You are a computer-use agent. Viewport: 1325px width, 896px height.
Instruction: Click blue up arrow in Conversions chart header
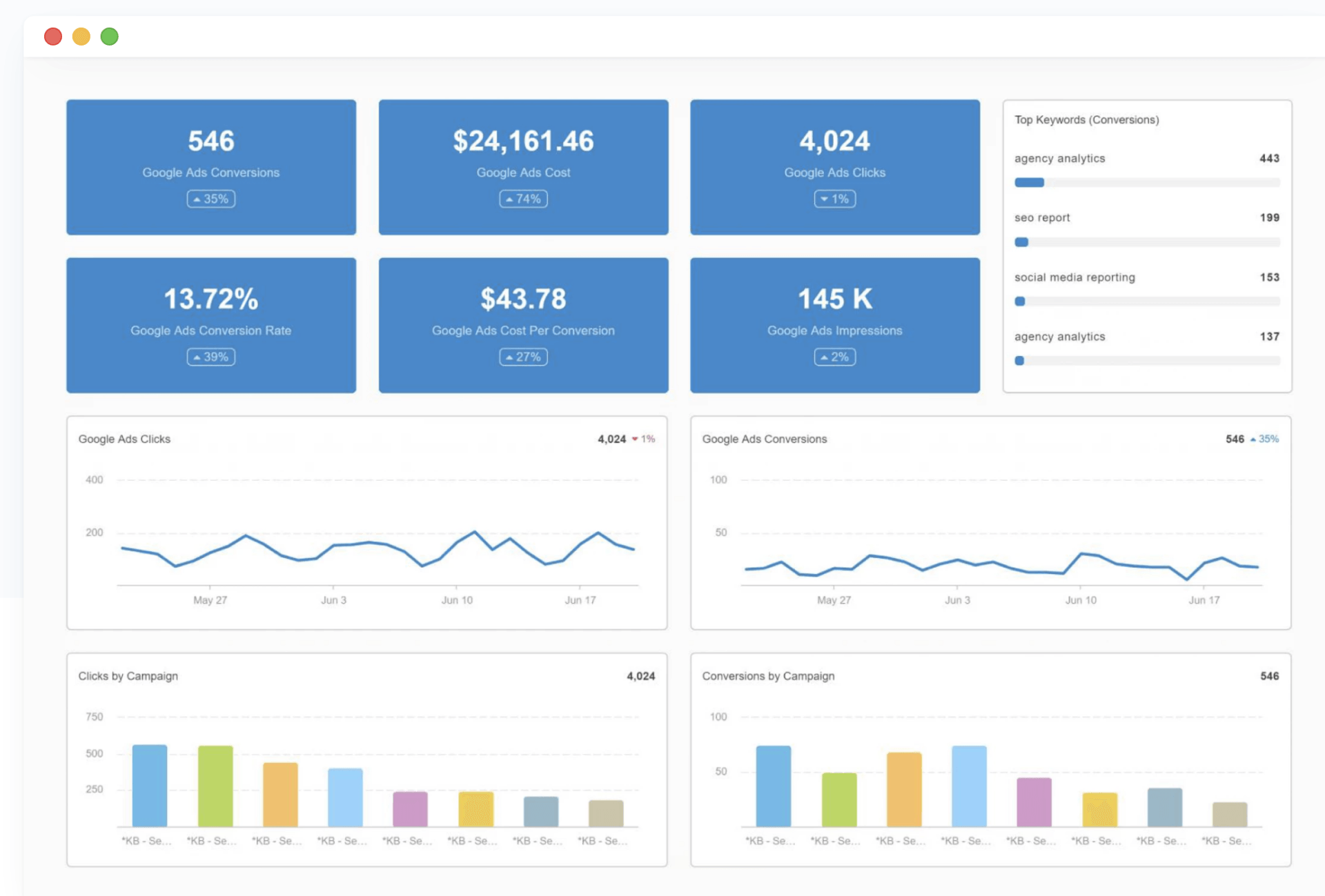point(1253,439)
